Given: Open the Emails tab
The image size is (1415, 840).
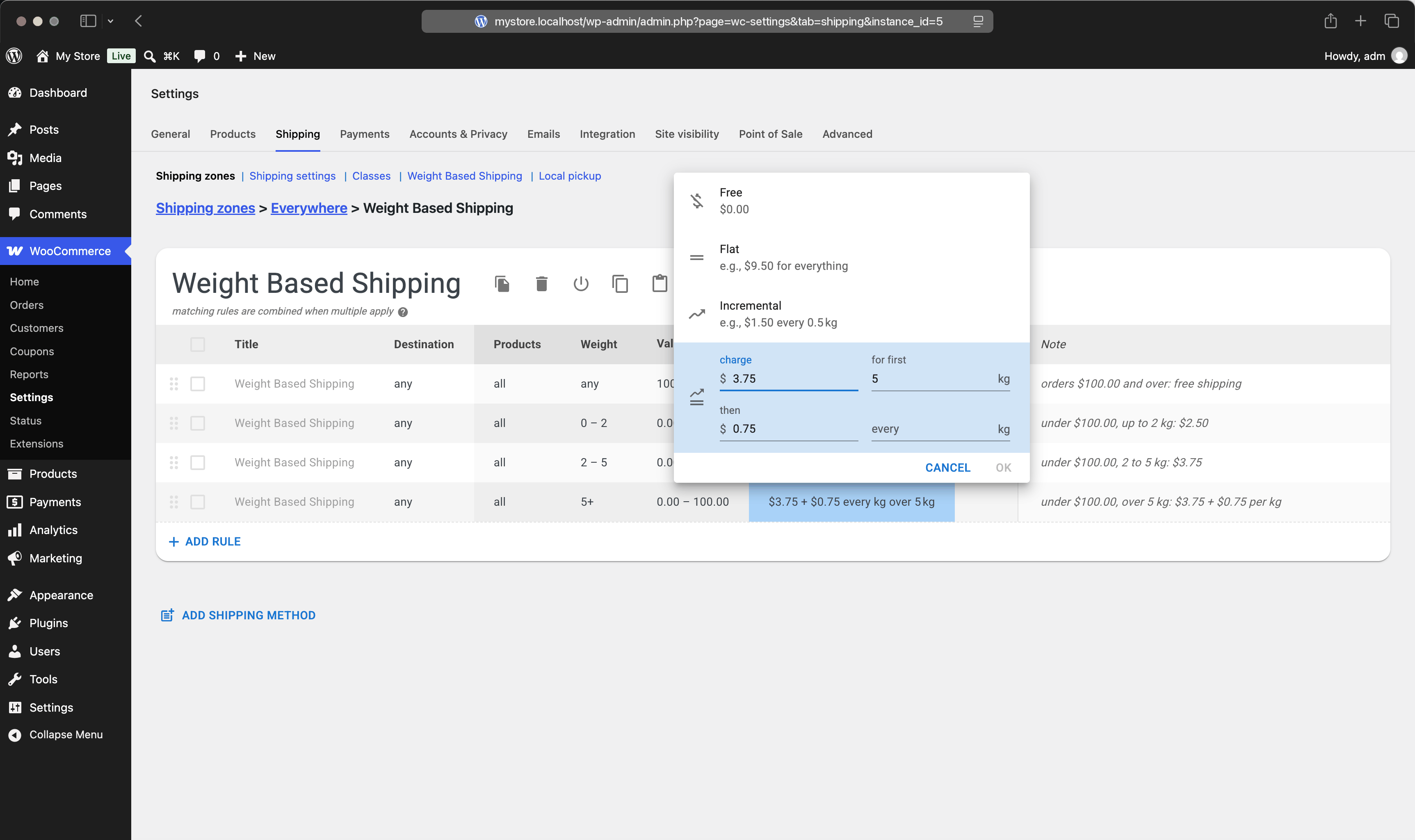Looking at the screenshot, I should coord(543,134).
